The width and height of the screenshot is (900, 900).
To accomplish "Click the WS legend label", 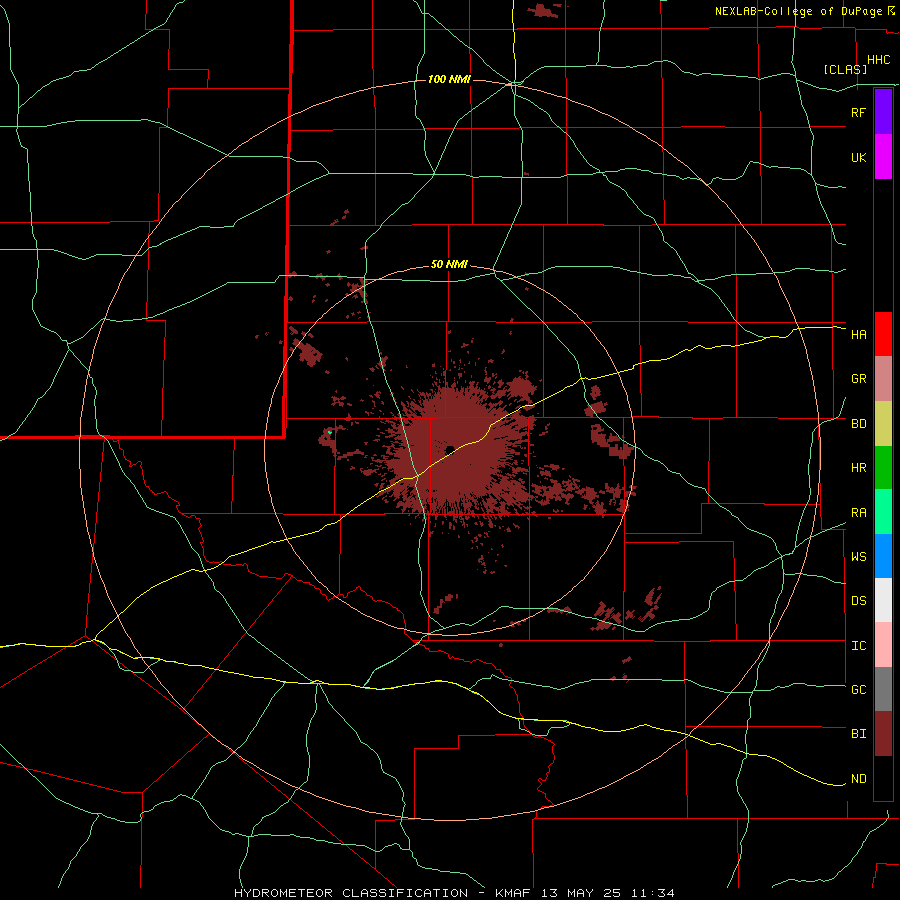I will [x=858, y=557].
